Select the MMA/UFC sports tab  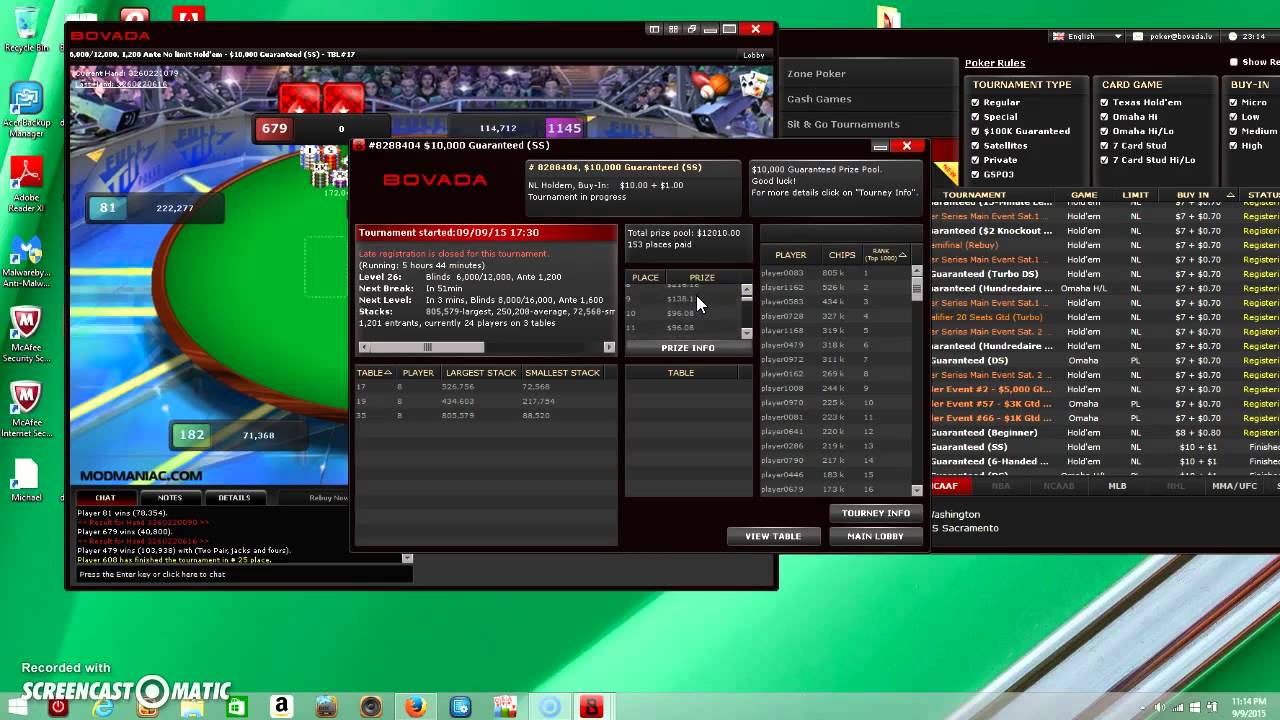[x=1234, y=486]
